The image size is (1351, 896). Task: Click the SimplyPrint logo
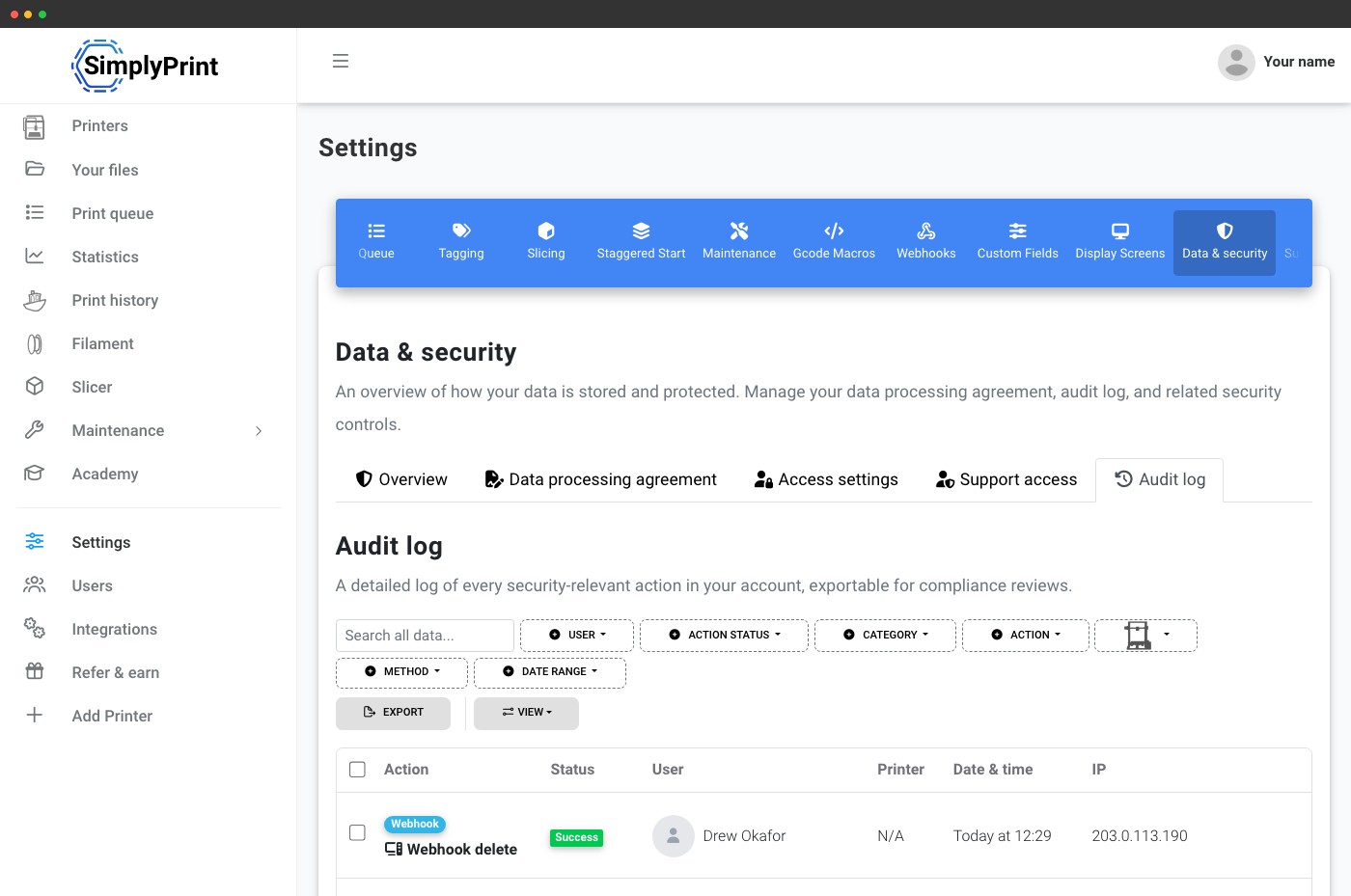[x=146, y=66]
